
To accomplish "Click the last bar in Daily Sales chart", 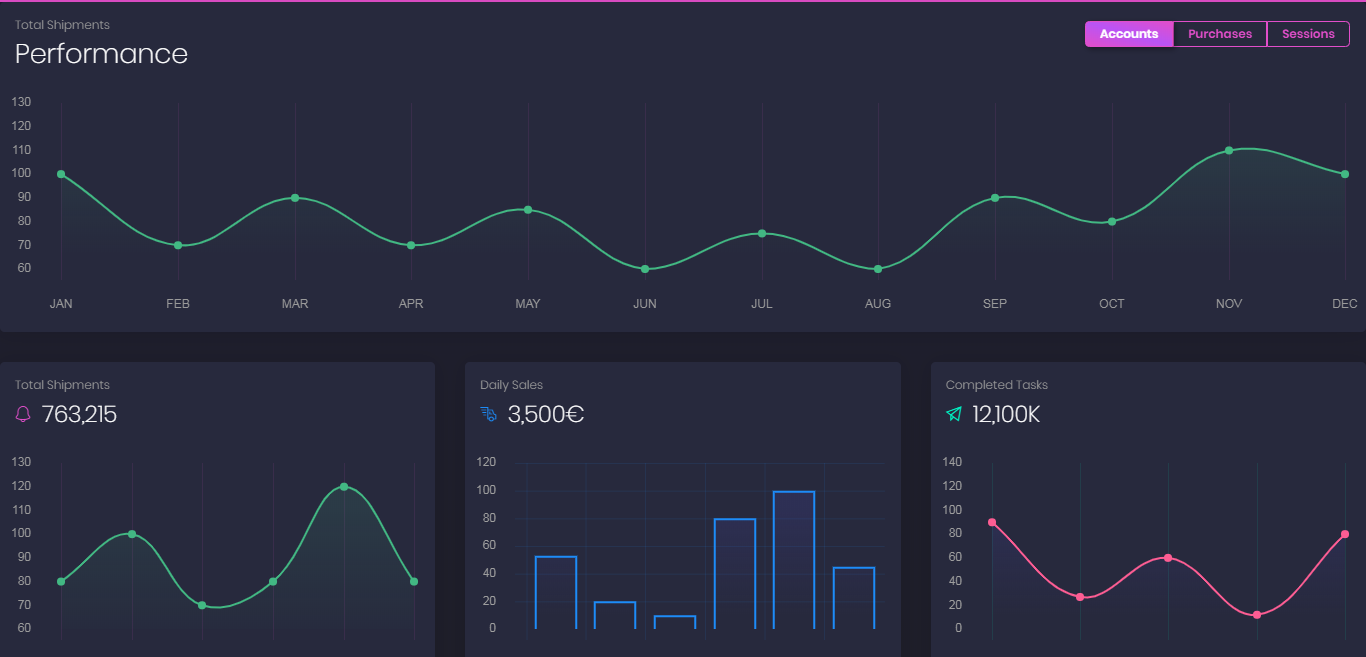I will click(x=854, y=598).
